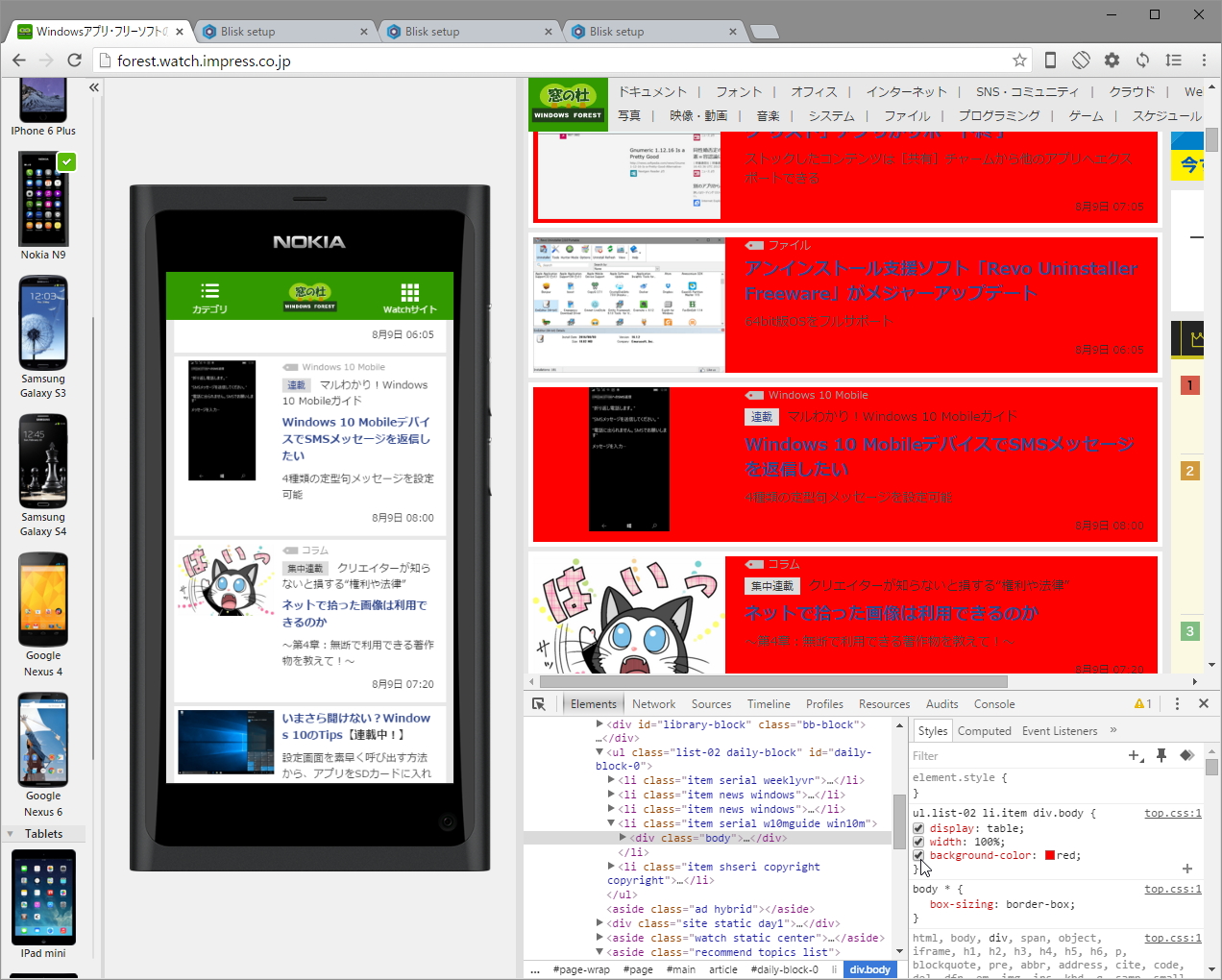Expand the div id="library-block" tree node

pyautogui.click(x=599, y=723)
